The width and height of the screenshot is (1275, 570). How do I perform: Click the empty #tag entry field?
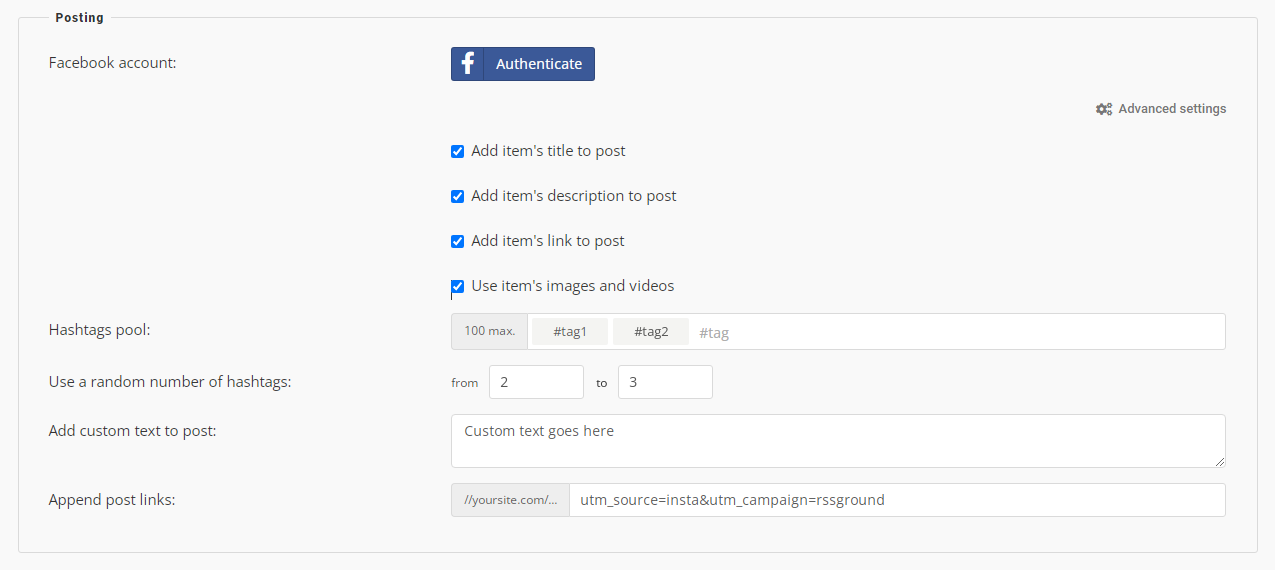[x=950, y=332]
